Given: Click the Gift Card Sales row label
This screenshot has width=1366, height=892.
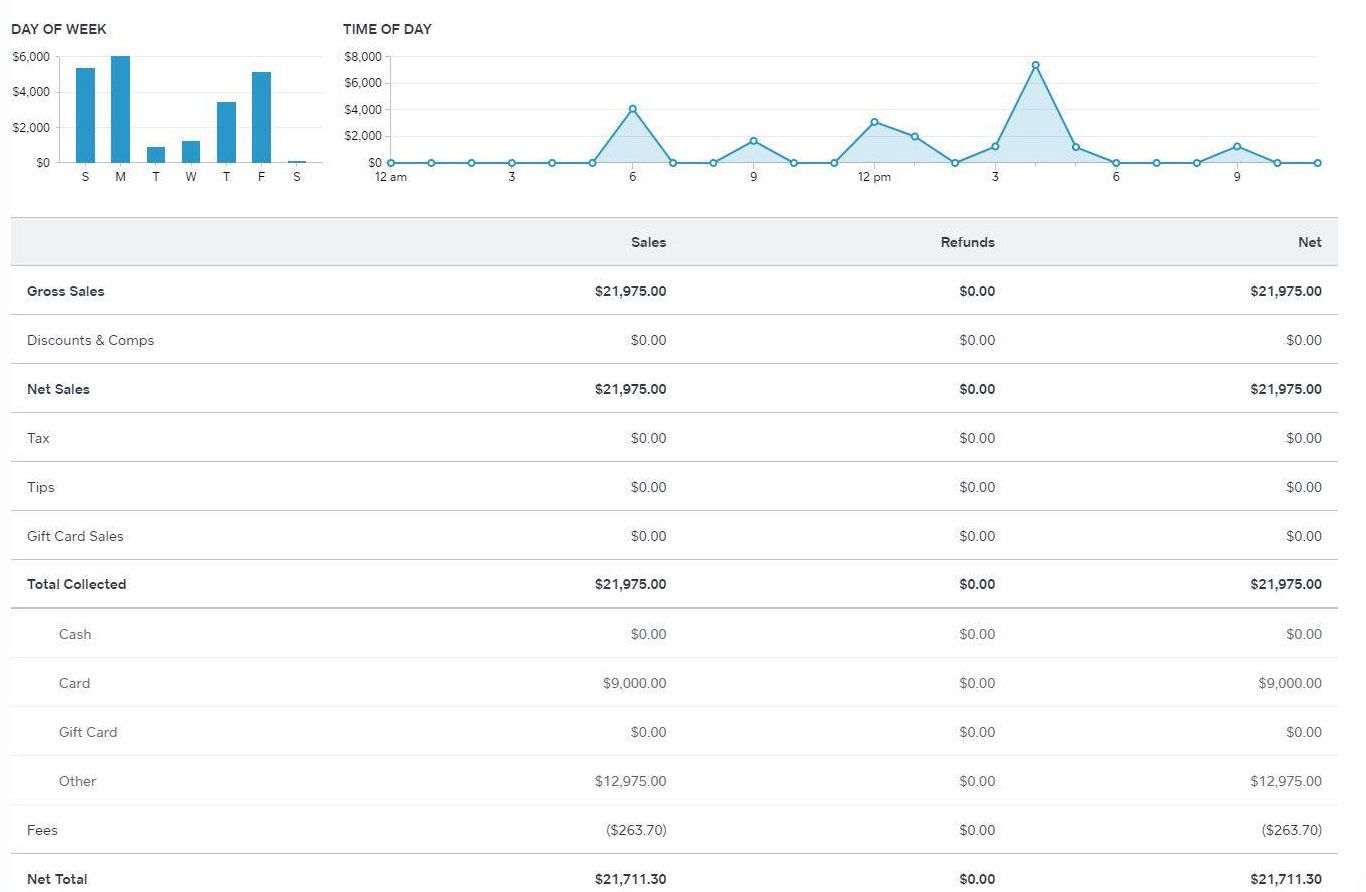Looking at the screenshot, I should [75, 536].
